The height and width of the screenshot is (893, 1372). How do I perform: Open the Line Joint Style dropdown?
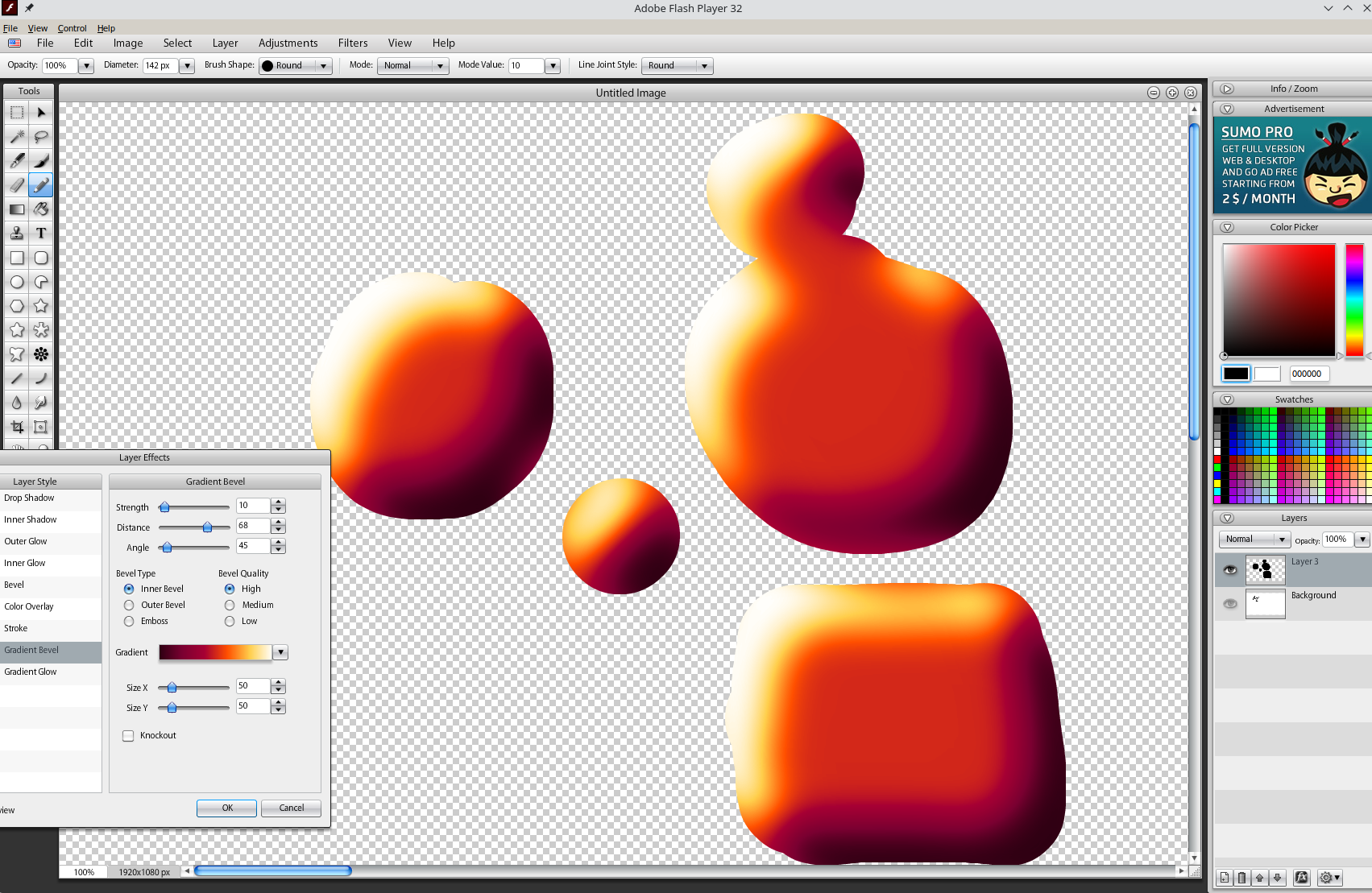click(677, 66)
